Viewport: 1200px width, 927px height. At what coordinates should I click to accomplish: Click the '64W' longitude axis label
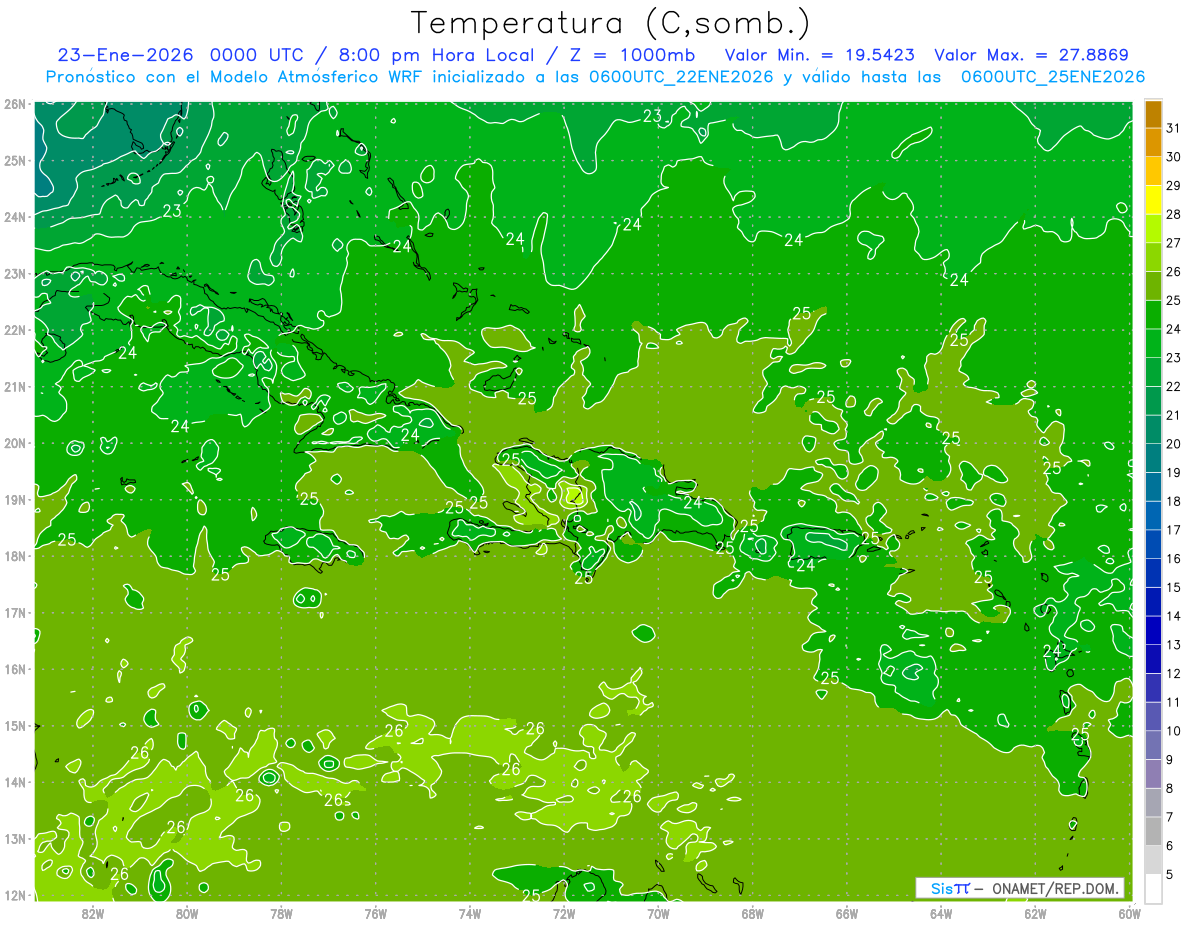click(940, 913)
